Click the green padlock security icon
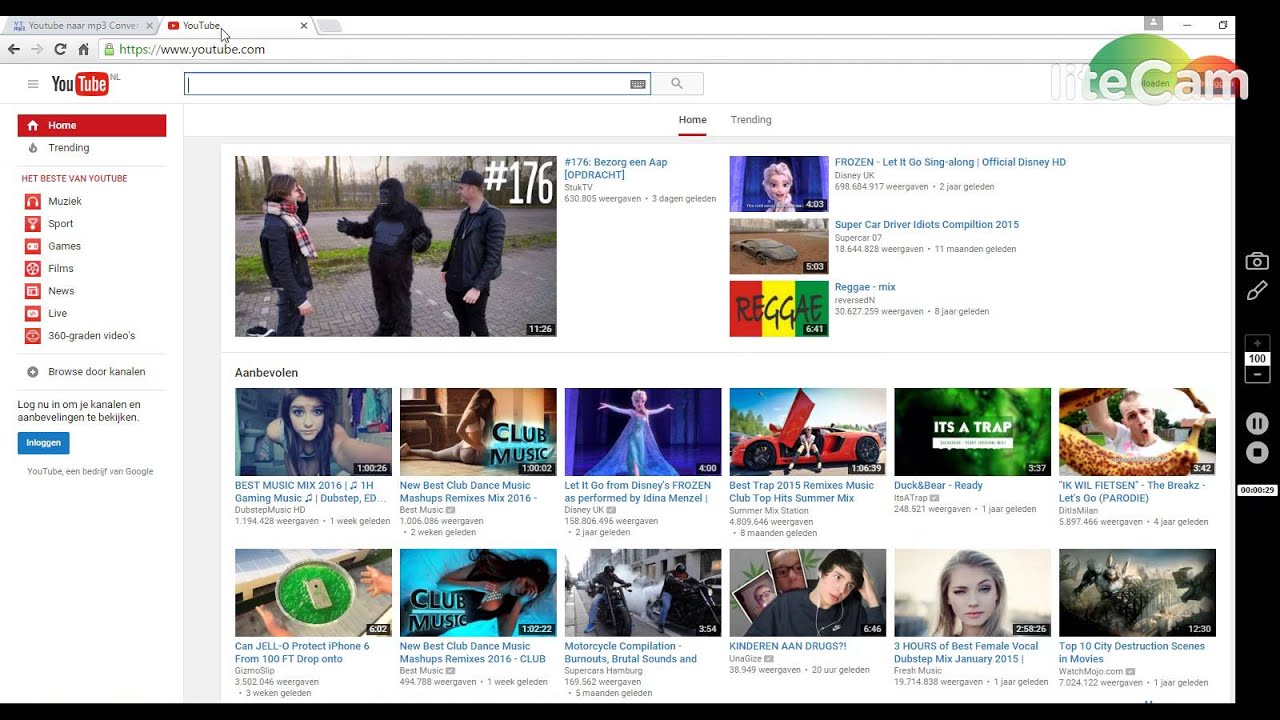The image size is (1280, 720). 109,49
